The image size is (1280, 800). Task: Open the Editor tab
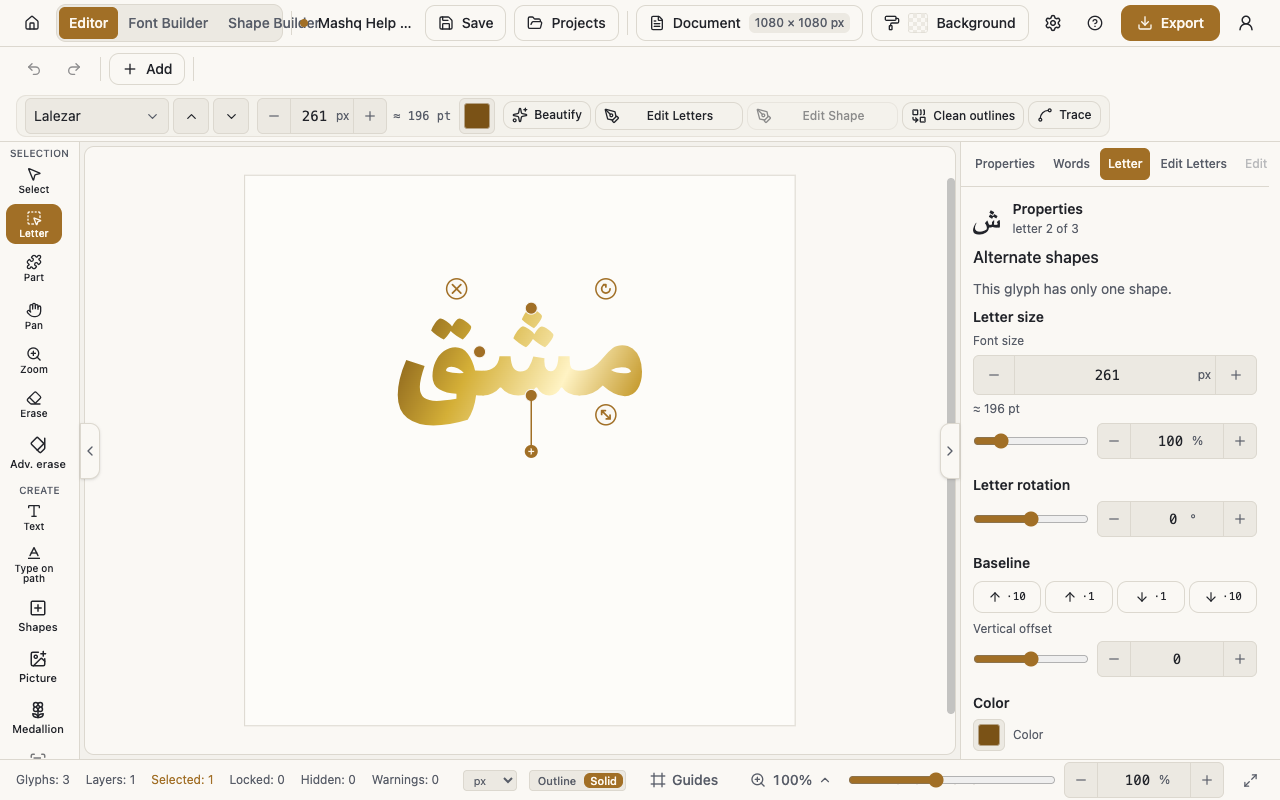(88, 23)
